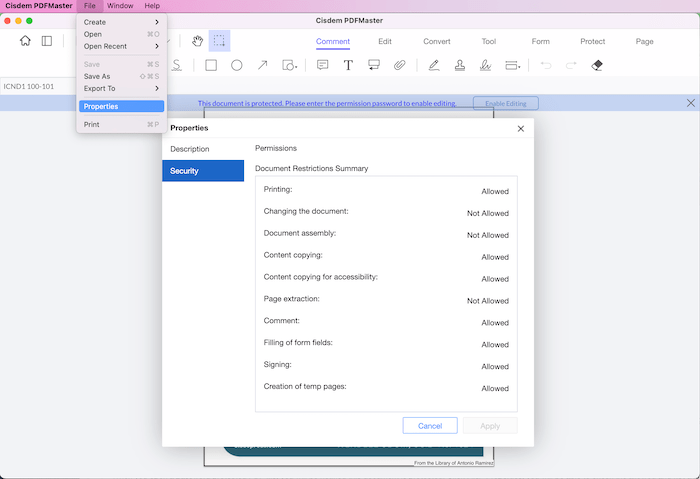Select the Arrow drawing tool

click(262, 65)
